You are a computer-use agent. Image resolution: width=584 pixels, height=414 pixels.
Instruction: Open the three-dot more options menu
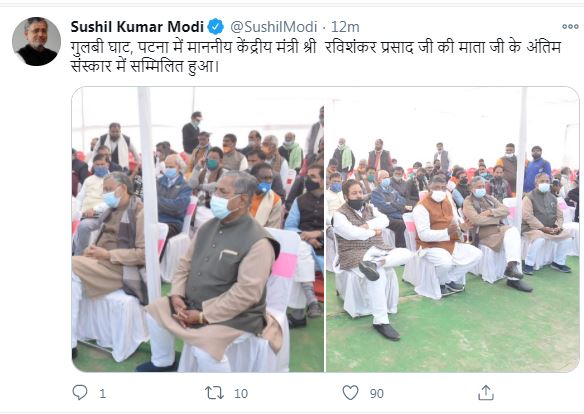pyautogui.click(x=570, y=26)
